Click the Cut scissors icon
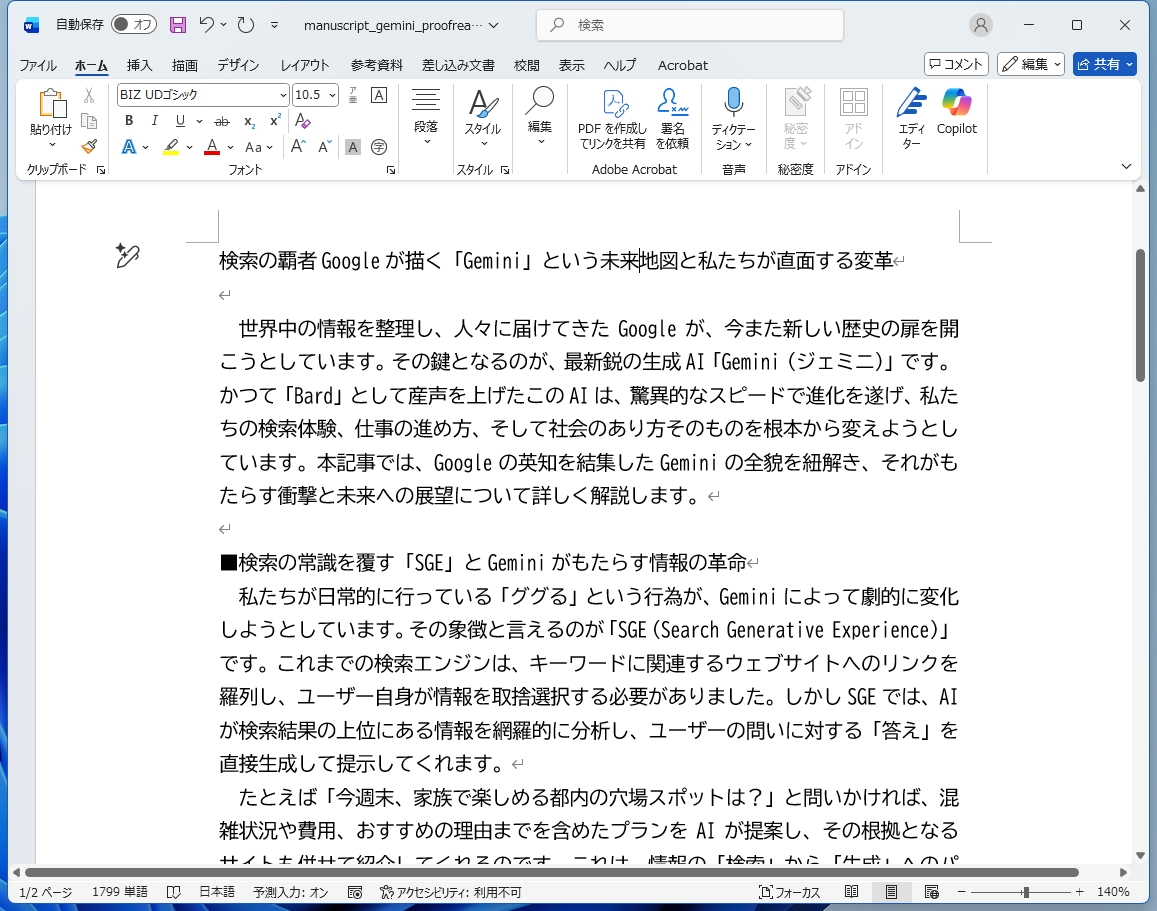This screenshot has height=911, width=1157. click(x=89, y=95)
